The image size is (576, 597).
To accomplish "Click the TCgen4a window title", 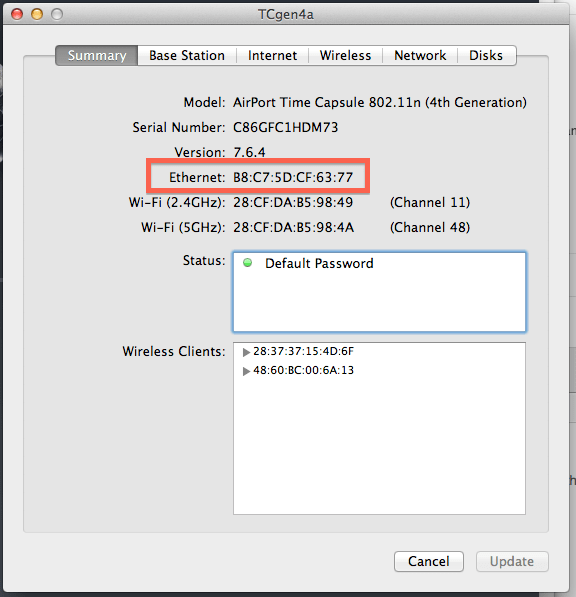I will (286, 14).
